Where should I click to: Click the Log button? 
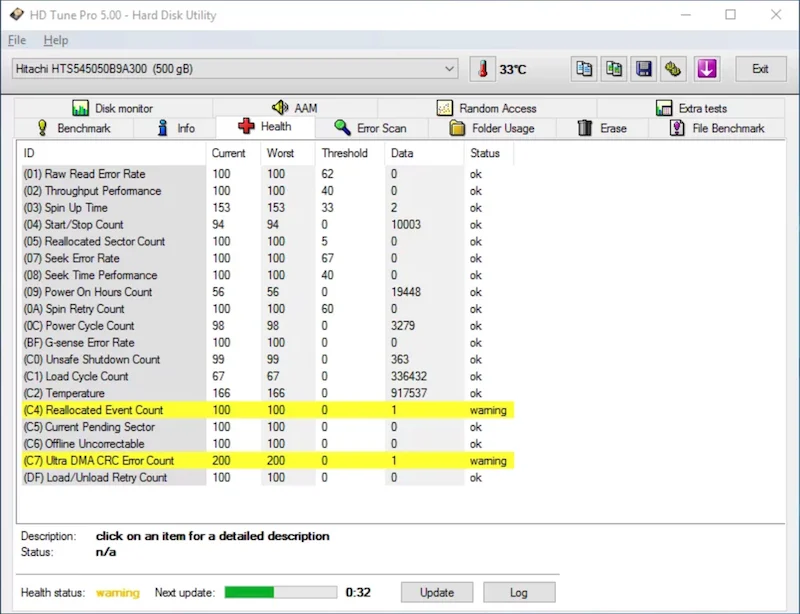(x=519, y=592)
